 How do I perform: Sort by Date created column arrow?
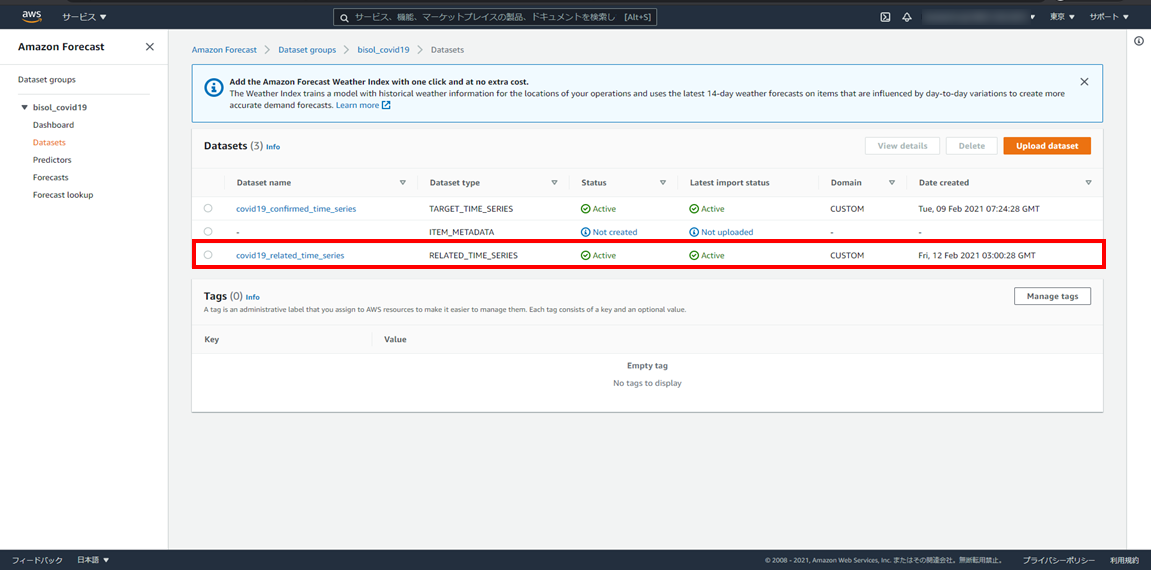point(1088,183)
